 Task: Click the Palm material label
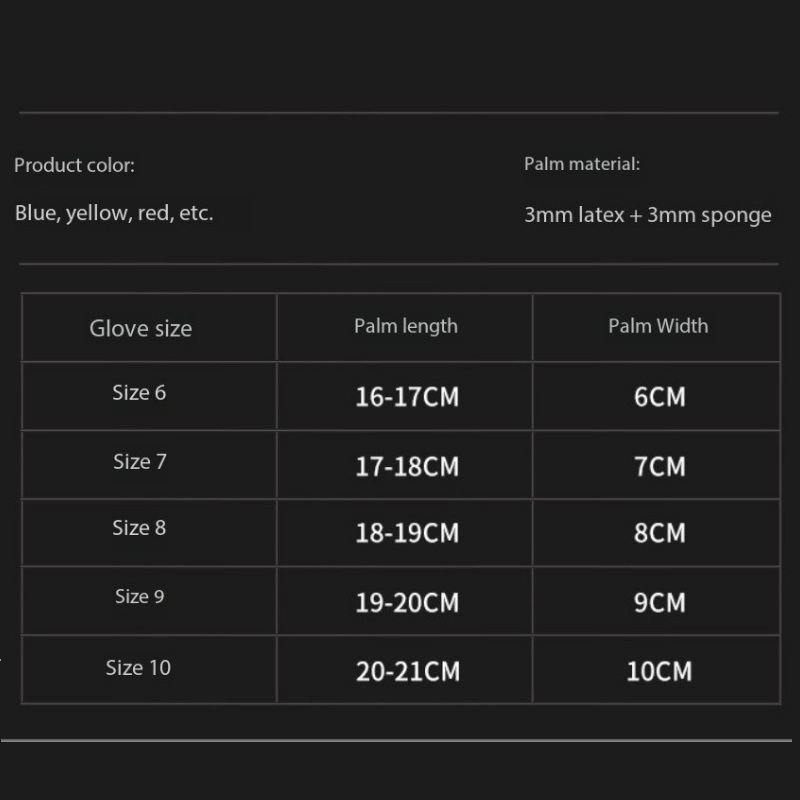coord(582,164)
